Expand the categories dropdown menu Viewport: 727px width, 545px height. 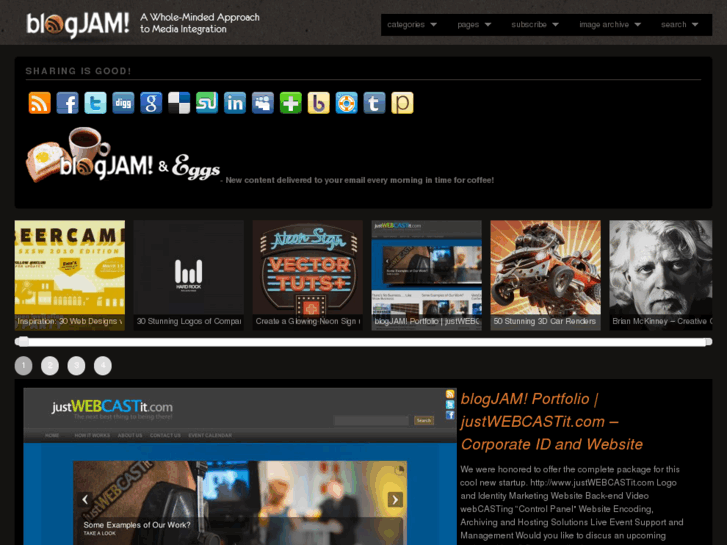tap(412, 25)
